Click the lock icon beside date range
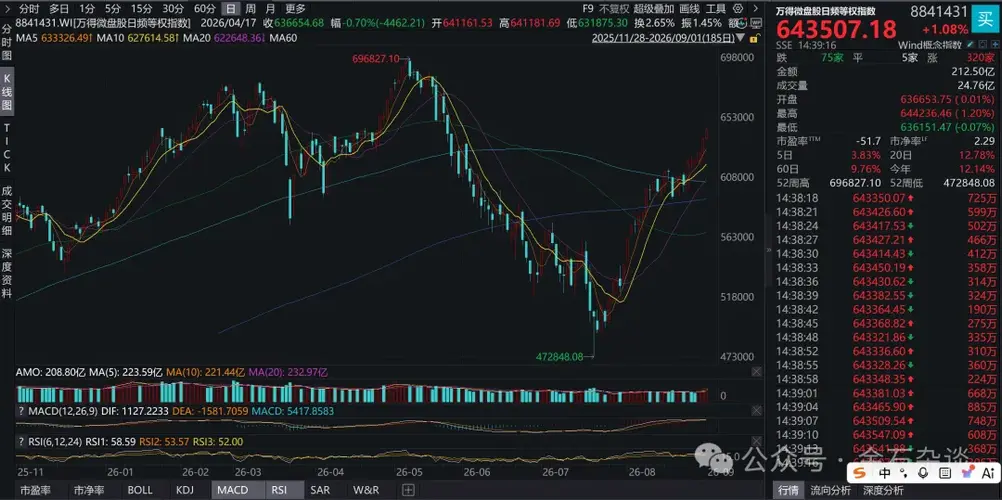The width and height of the screenshot is (1002, 500). click(755, 38)
